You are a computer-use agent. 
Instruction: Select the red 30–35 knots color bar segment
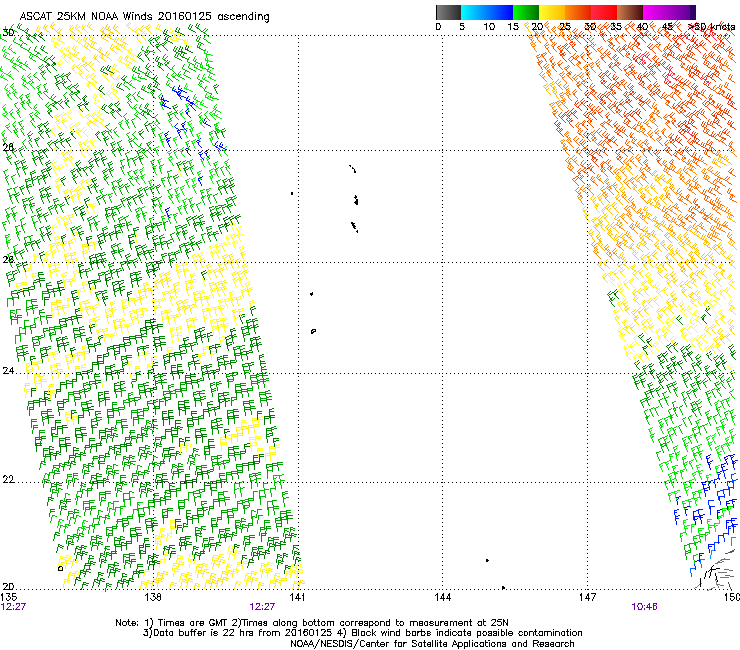tap(604, 12)
